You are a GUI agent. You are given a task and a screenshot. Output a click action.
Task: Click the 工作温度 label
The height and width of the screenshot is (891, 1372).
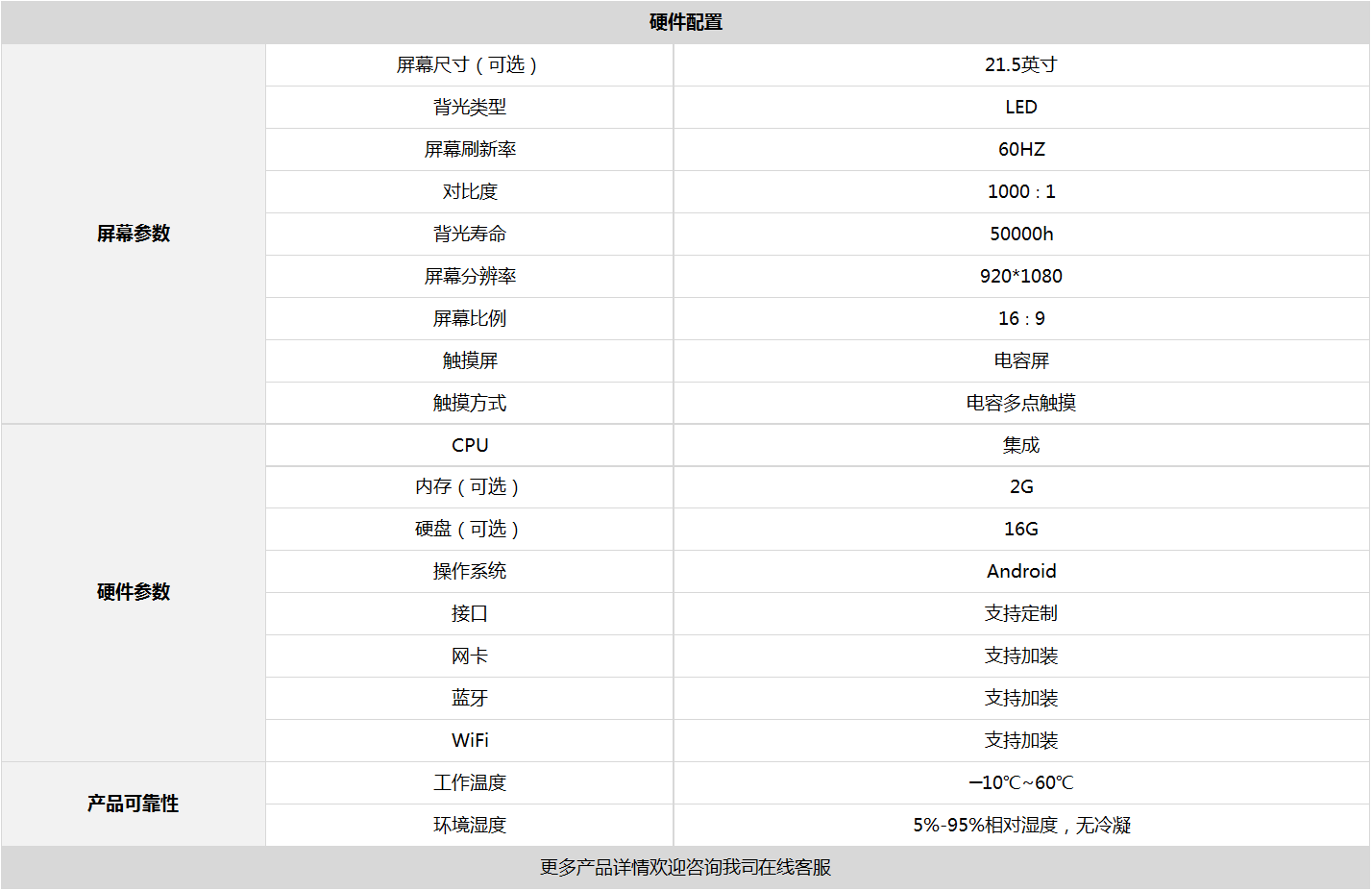click(470, 782)
